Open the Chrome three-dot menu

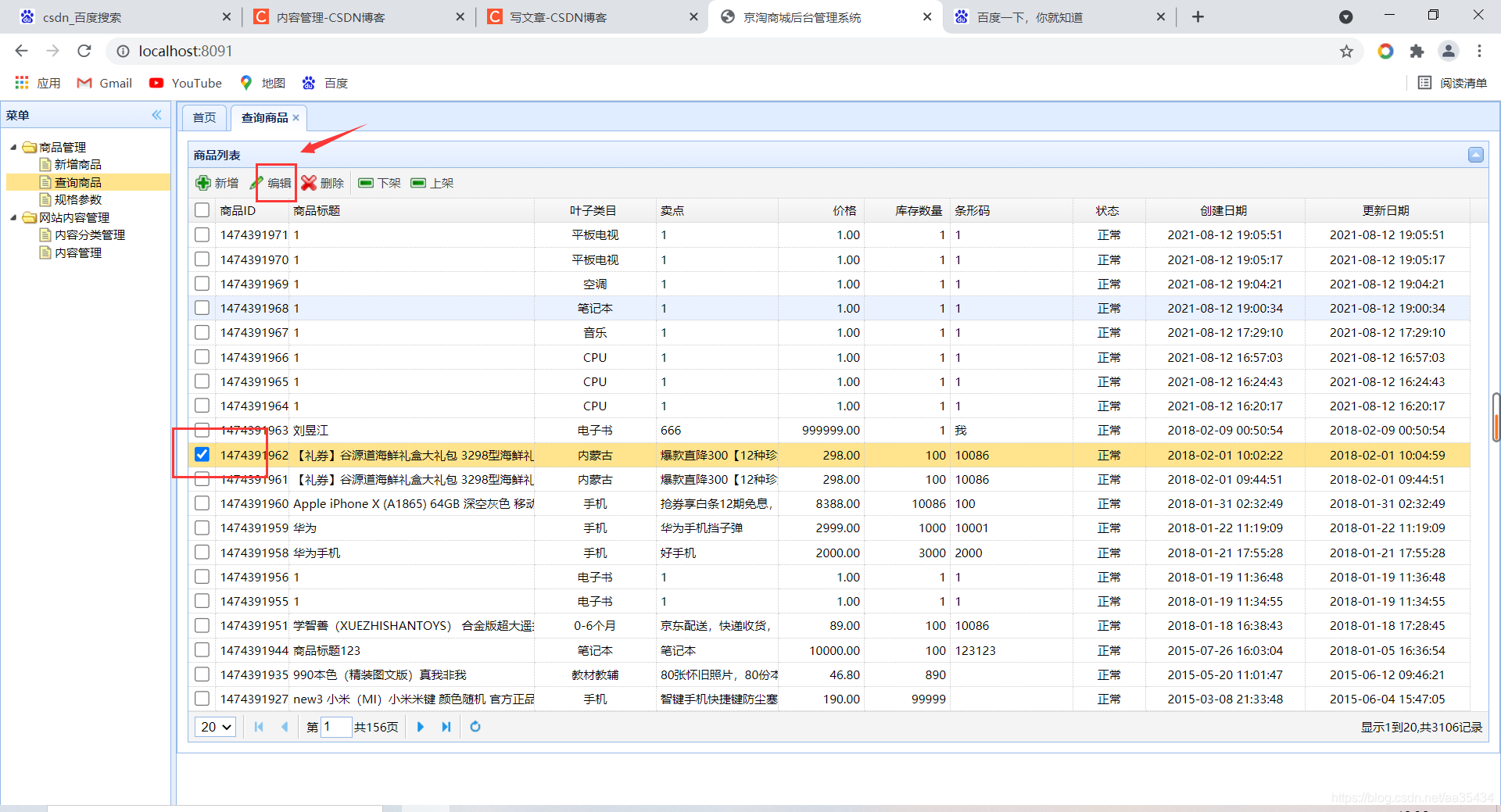1480,51
